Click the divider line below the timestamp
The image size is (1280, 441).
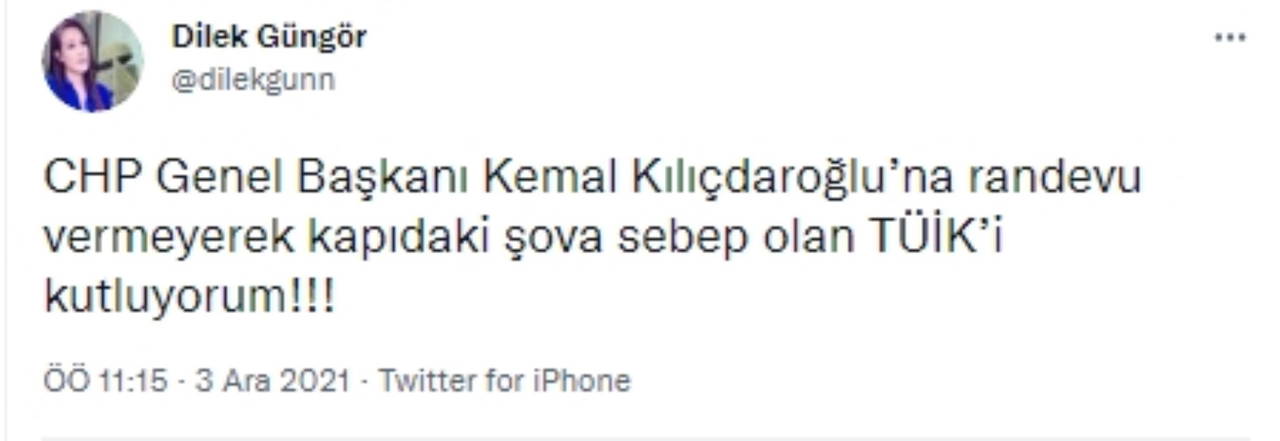645,437
